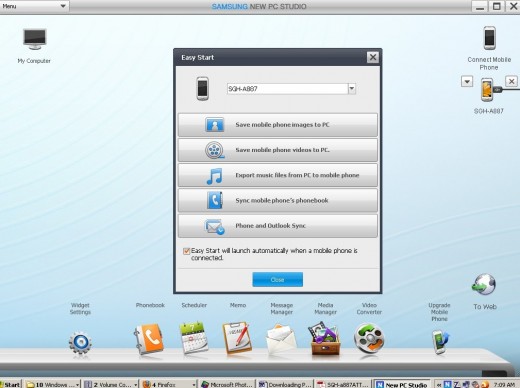Click New PC Studio taskbar item
Viewport: 520px width, 388px height.
(402, 384)
